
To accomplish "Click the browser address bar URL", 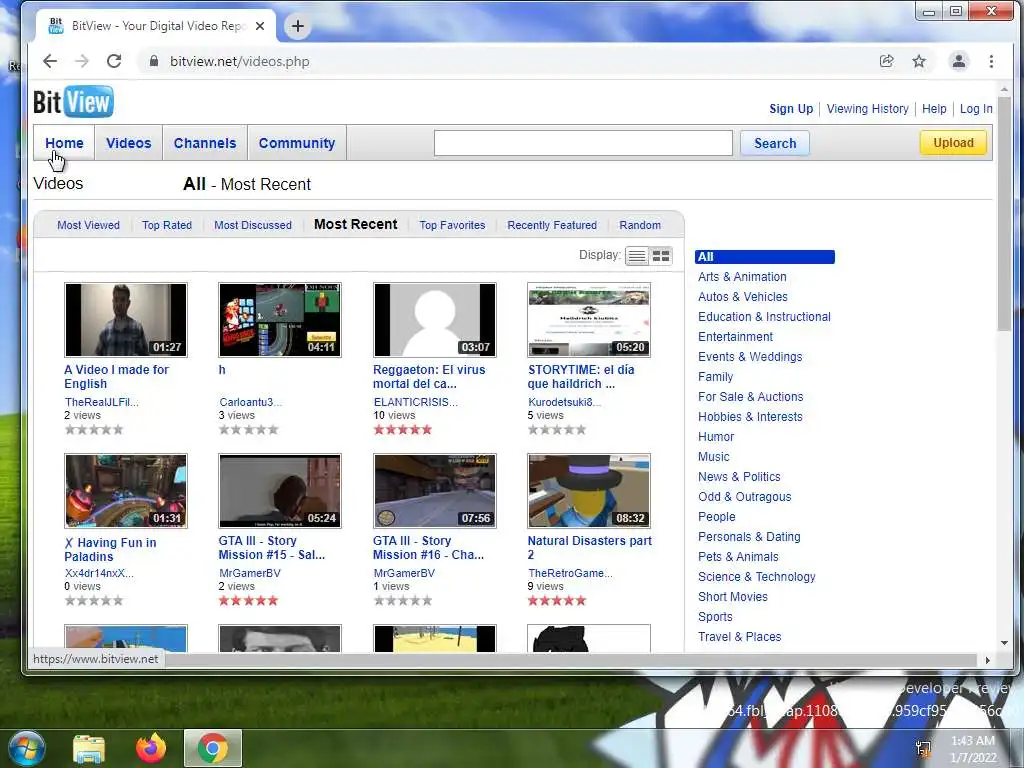I will [240, 61].
